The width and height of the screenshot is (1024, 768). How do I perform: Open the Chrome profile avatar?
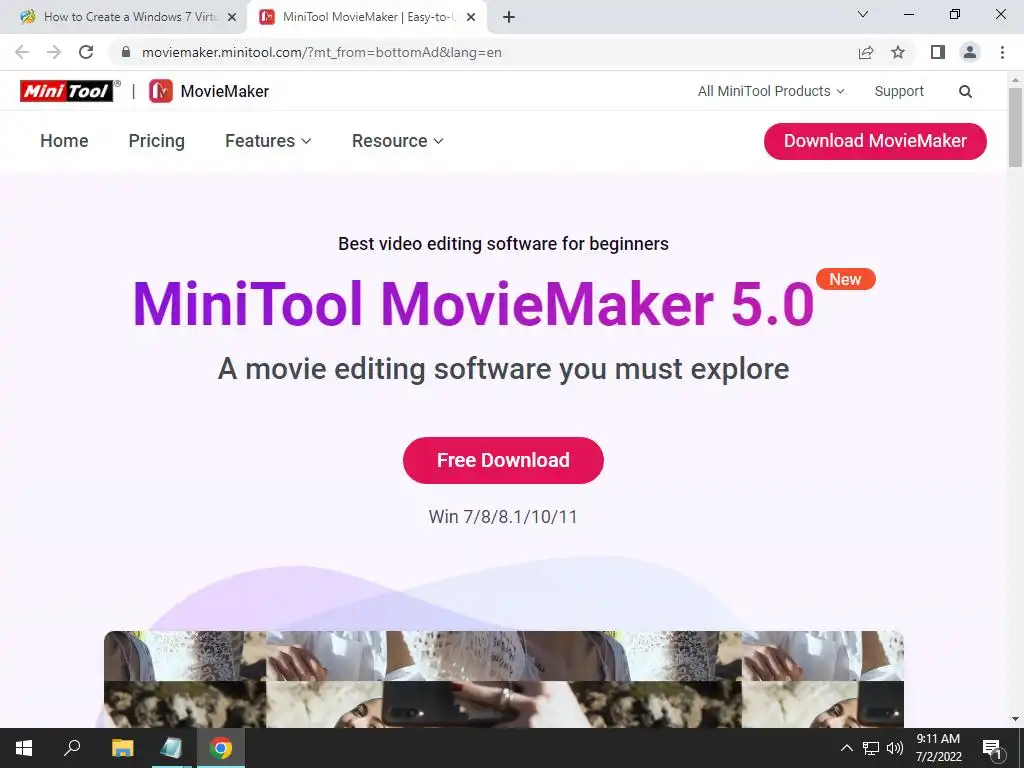pos(970,52)
